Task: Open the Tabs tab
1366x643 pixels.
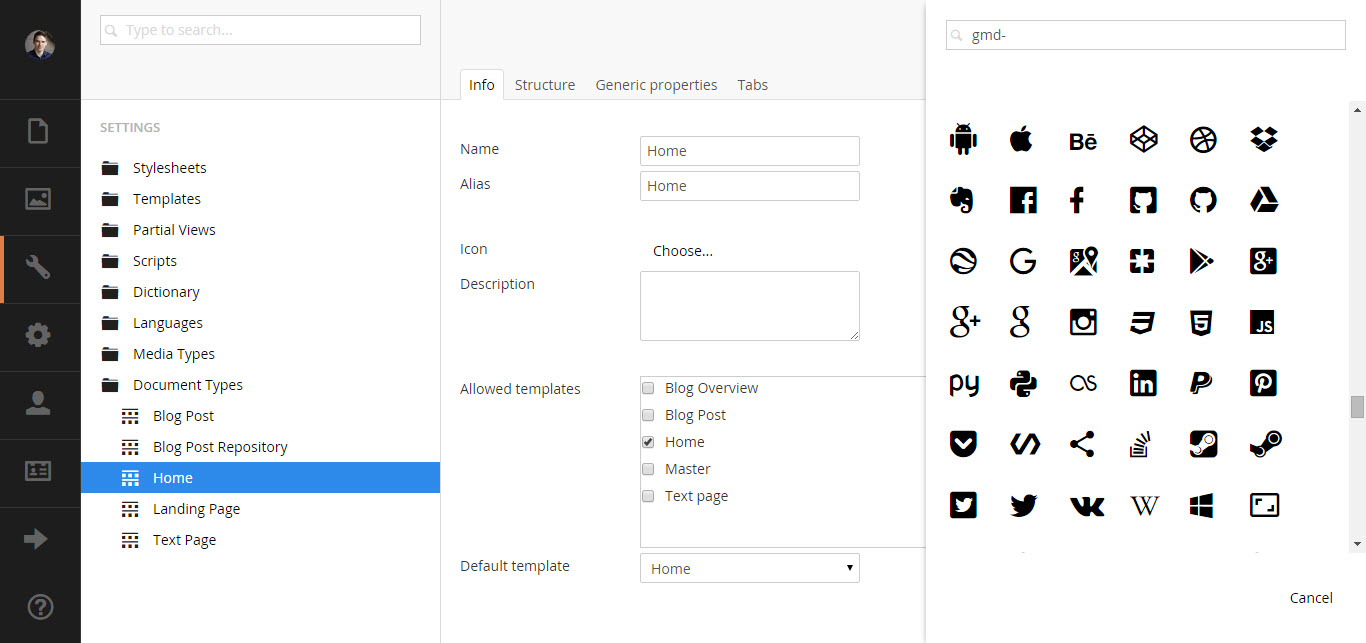Action: pyautogui.click(x=753, y=85)
